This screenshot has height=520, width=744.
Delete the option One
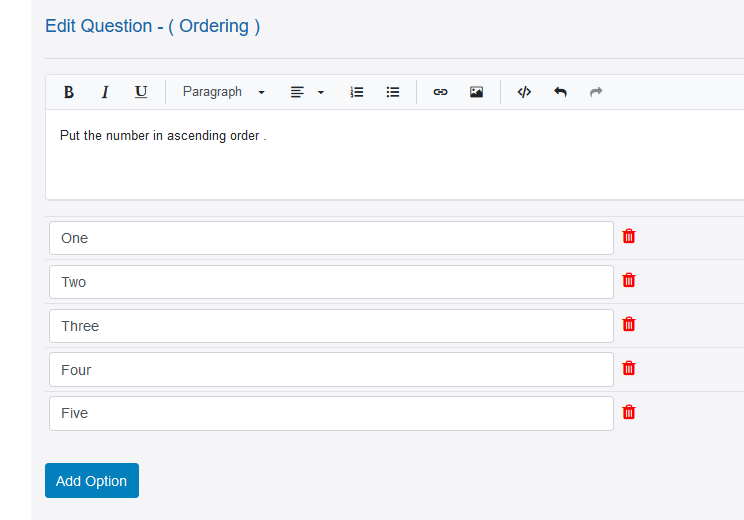coord(629,236)
